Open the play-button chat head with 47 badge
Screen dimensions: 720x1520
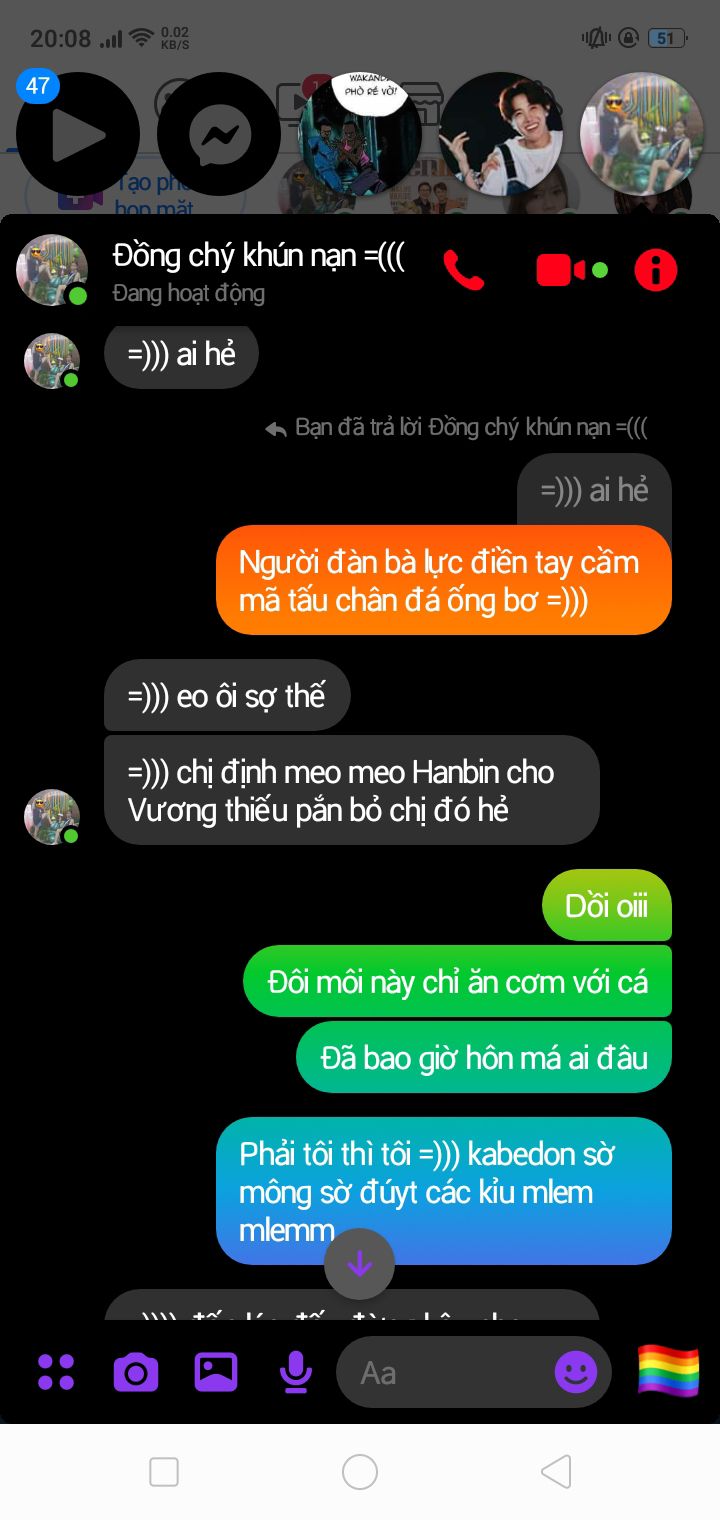point(78,134)
